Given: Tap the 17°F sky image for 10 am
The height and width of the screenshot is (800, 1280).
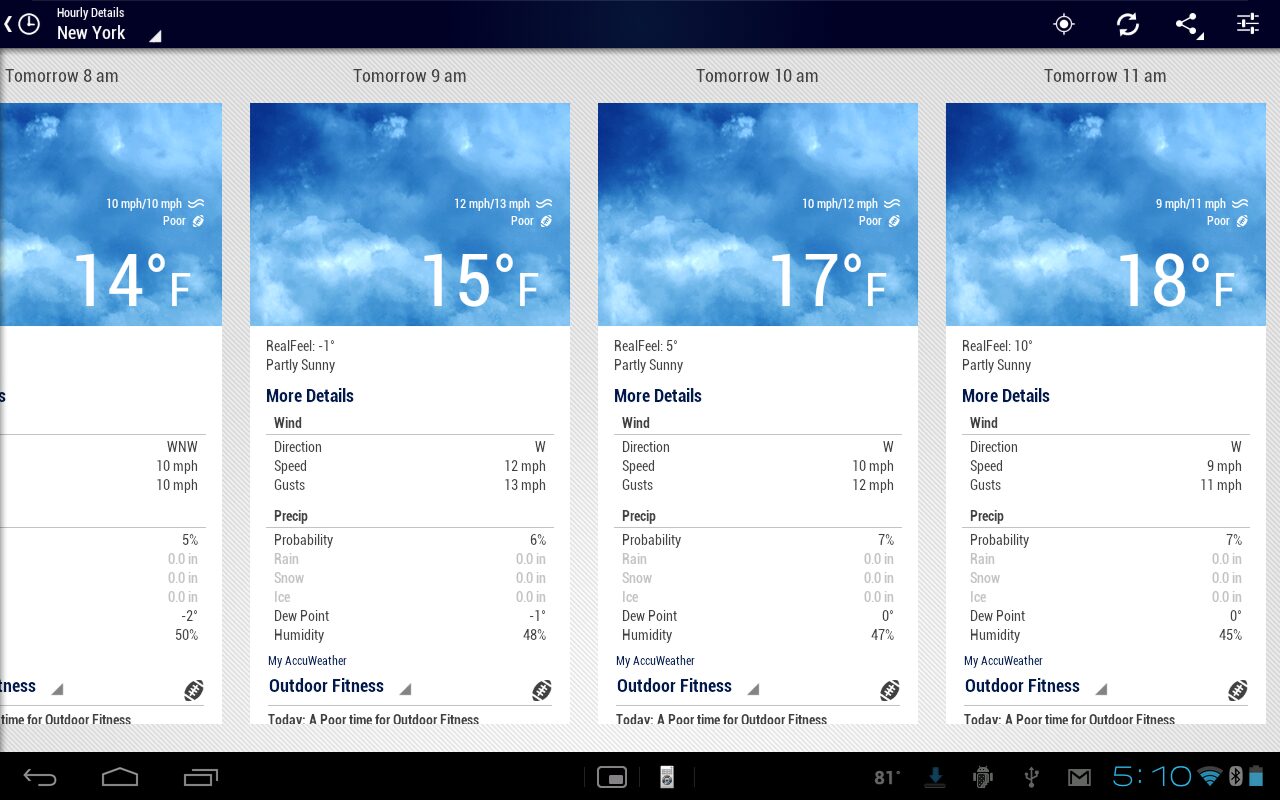Looking at the screenshot, I should pos(757,214).
